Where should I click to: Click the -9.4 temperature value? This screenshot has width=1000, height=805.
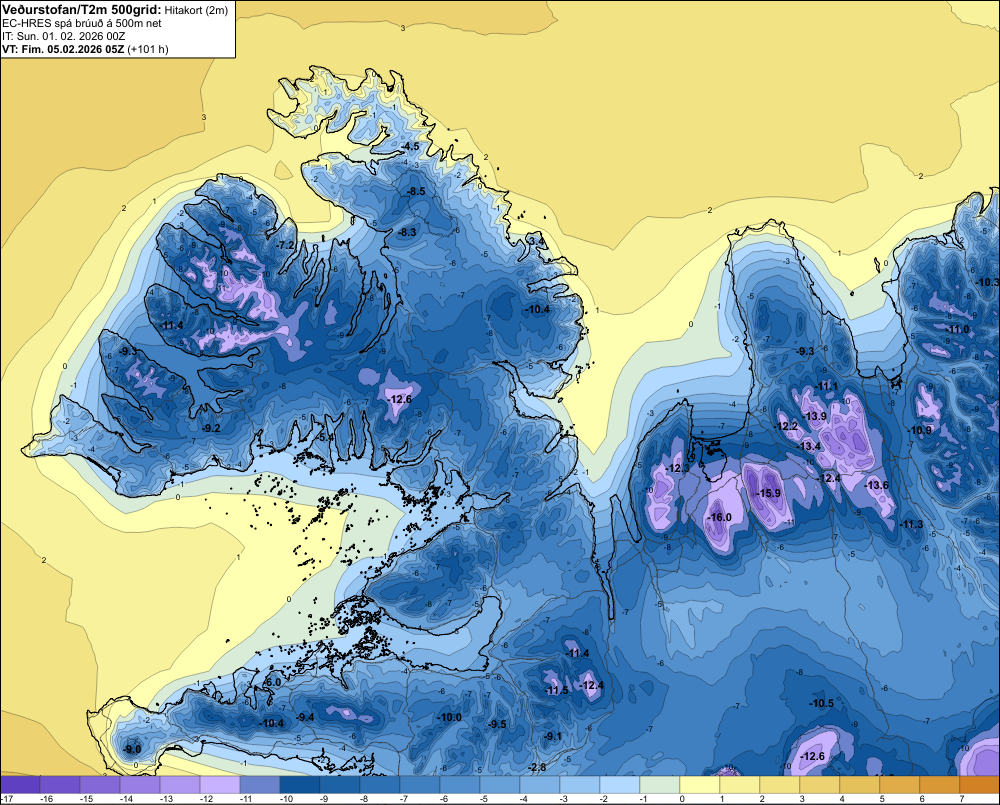[x=305, y=718]
